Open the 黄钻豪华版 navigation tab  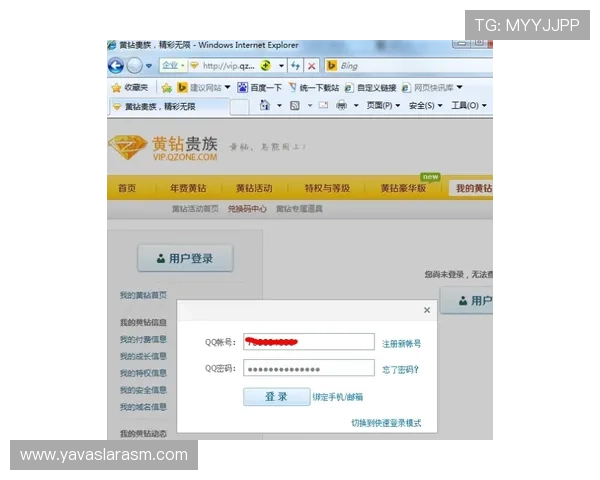(x=403, y=188)
